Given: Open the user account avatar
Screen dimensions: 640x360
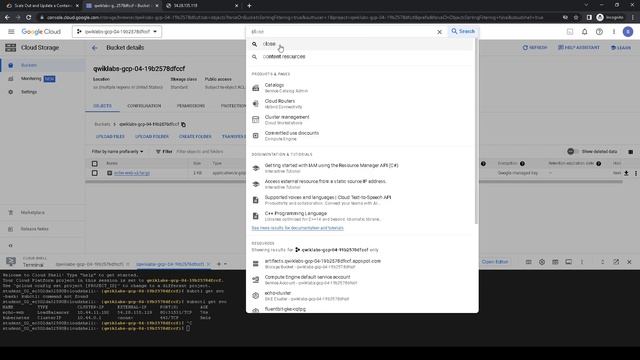Looking at the screenshot, I should [x=628, y=31].
